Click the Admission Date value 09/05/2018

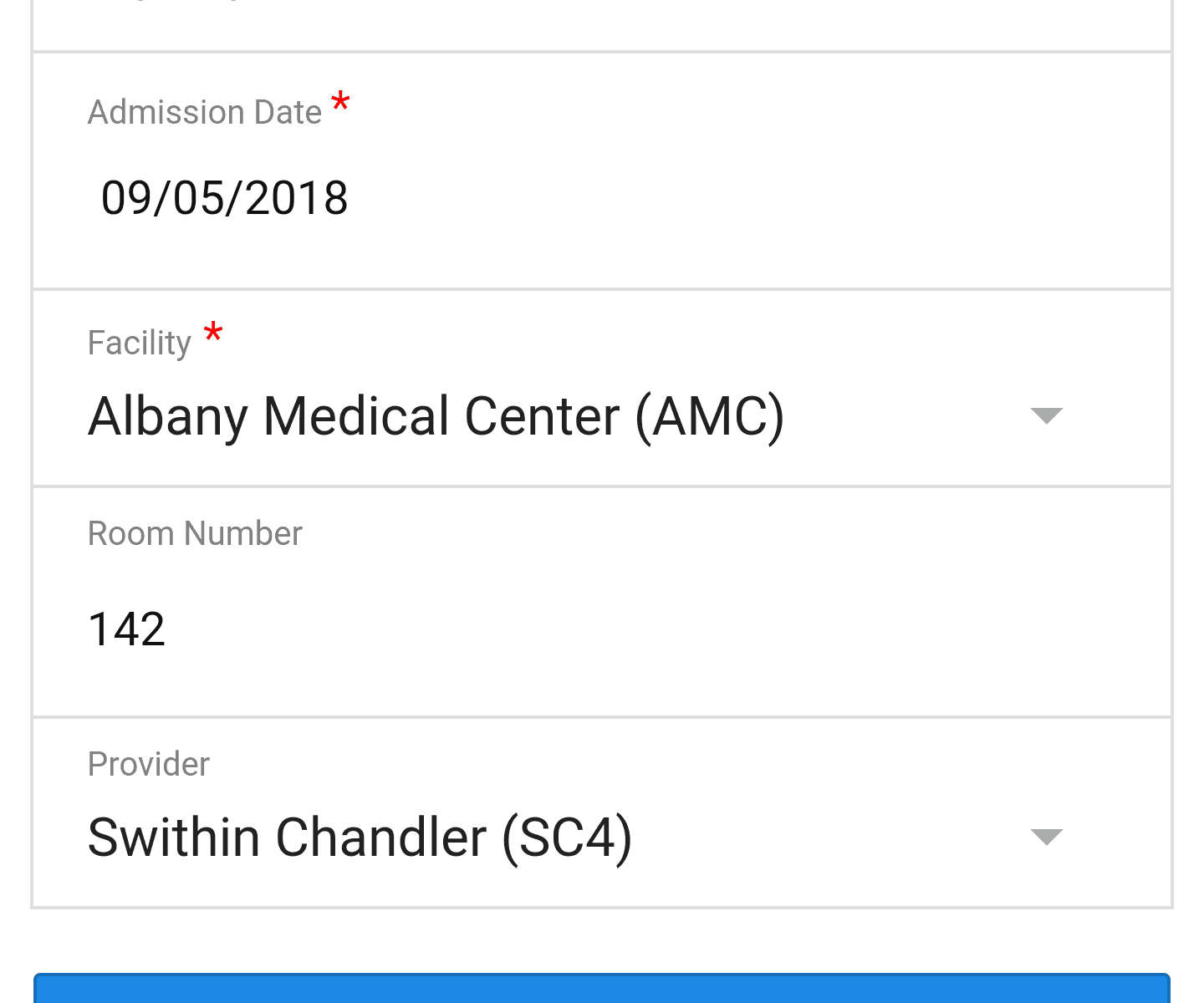pos(224,199)
